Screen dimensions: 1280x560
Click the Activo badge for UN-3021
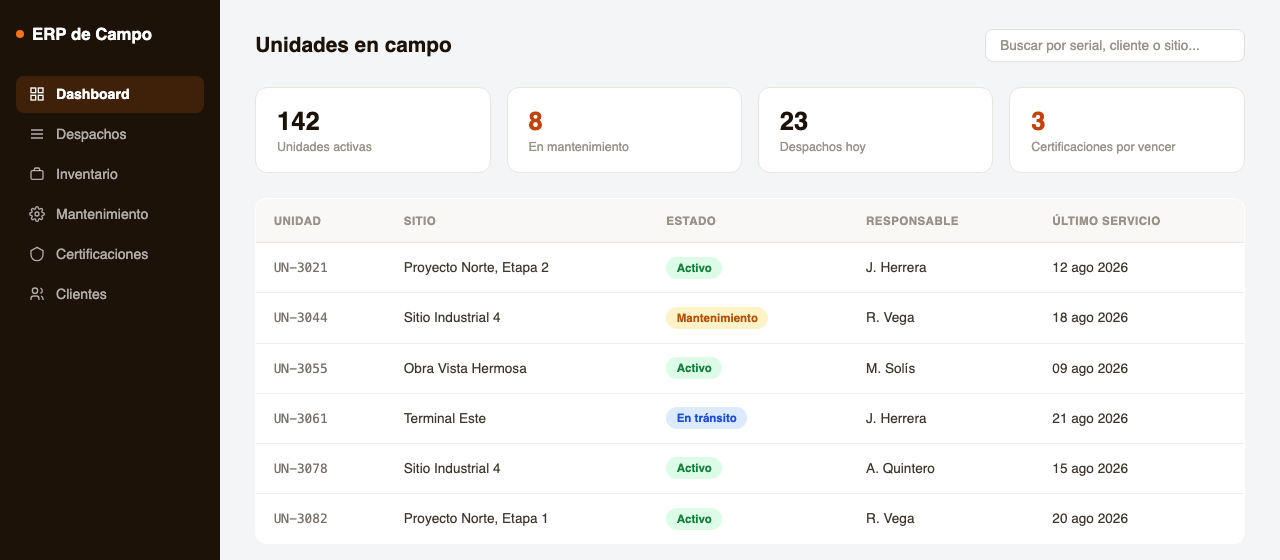coord(694,268)
